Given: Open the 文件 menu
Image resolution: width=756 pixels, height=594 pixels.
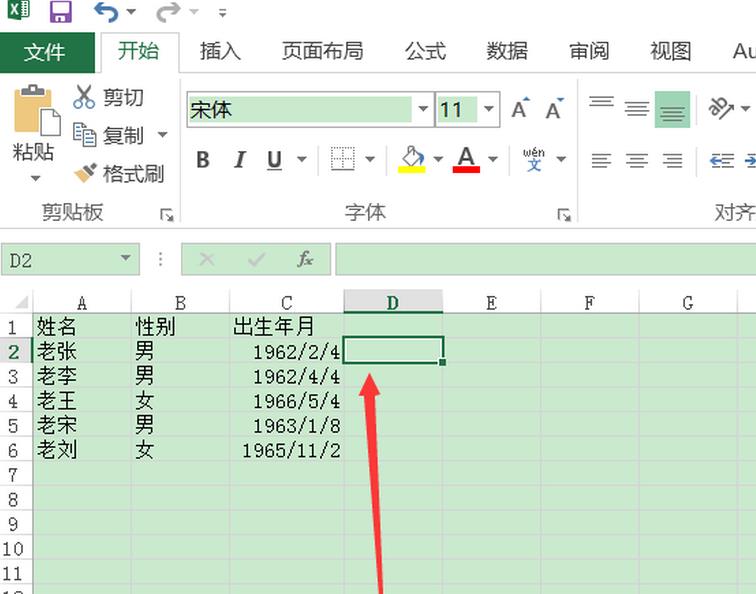Looking at the screenshot, I should tap(45, 52).
